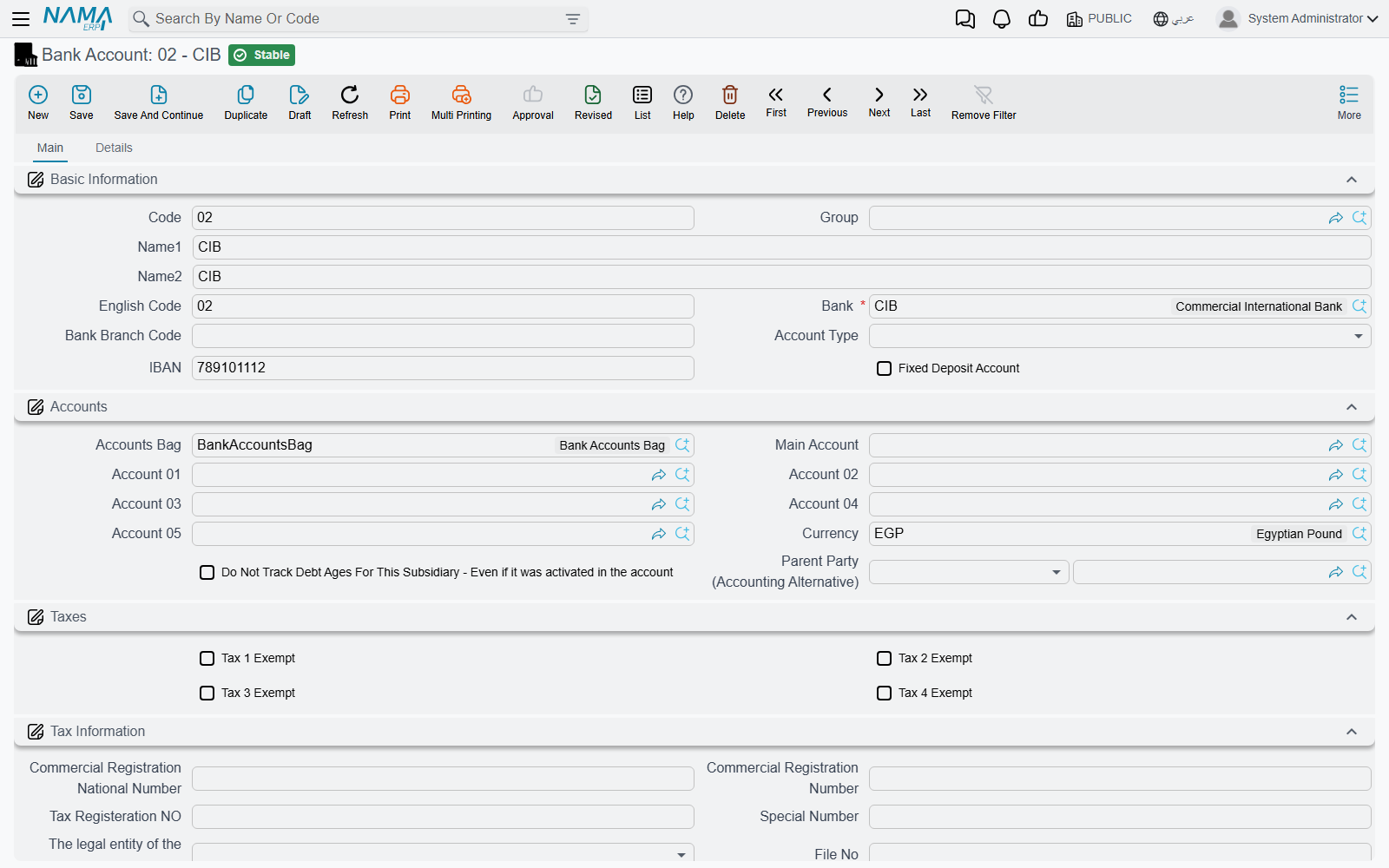Enable Tax 4 Exempt checkbox
1389x868 pixels.
[884, 694]
